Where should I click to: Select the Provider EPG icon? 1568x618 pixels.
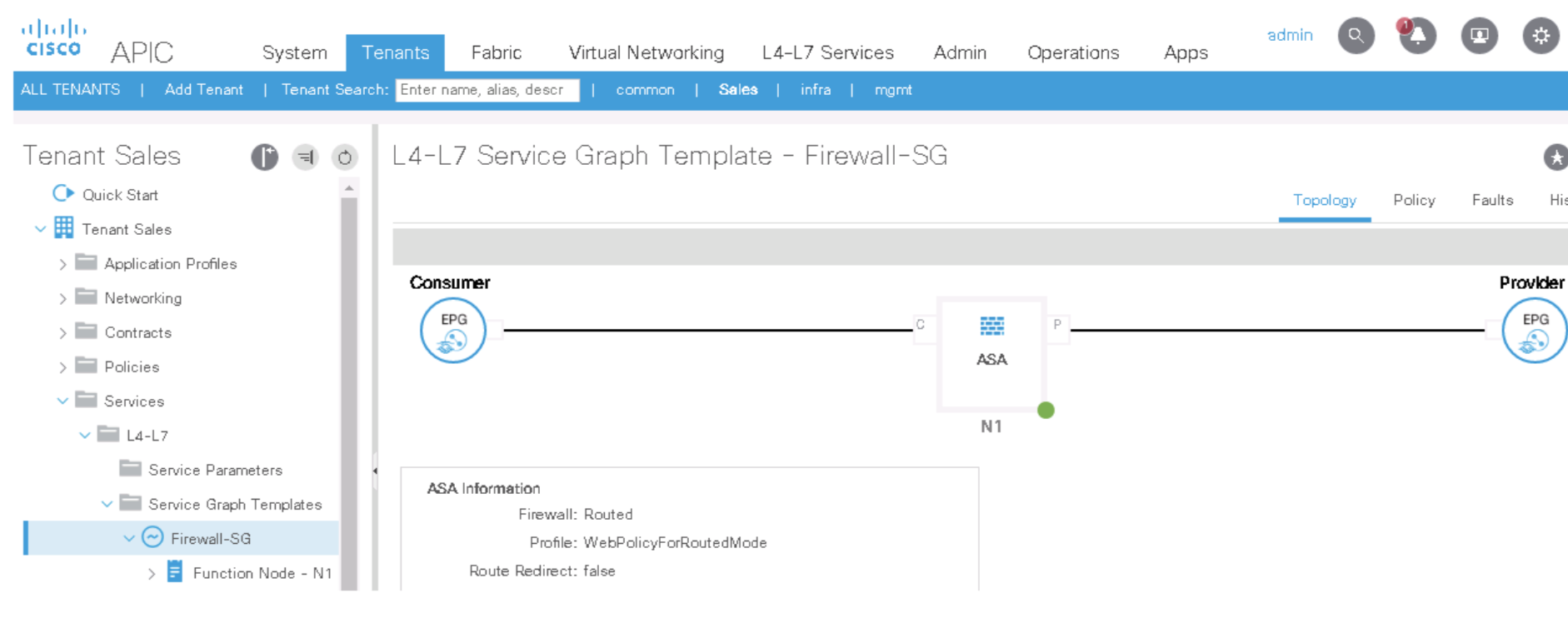1534,331
